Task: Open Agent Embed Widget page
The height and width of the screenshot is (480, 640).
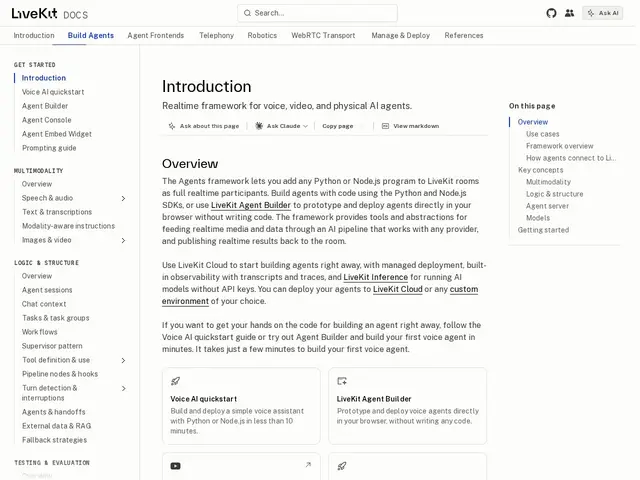Action: pyautogui.click(x=57, y=134)
